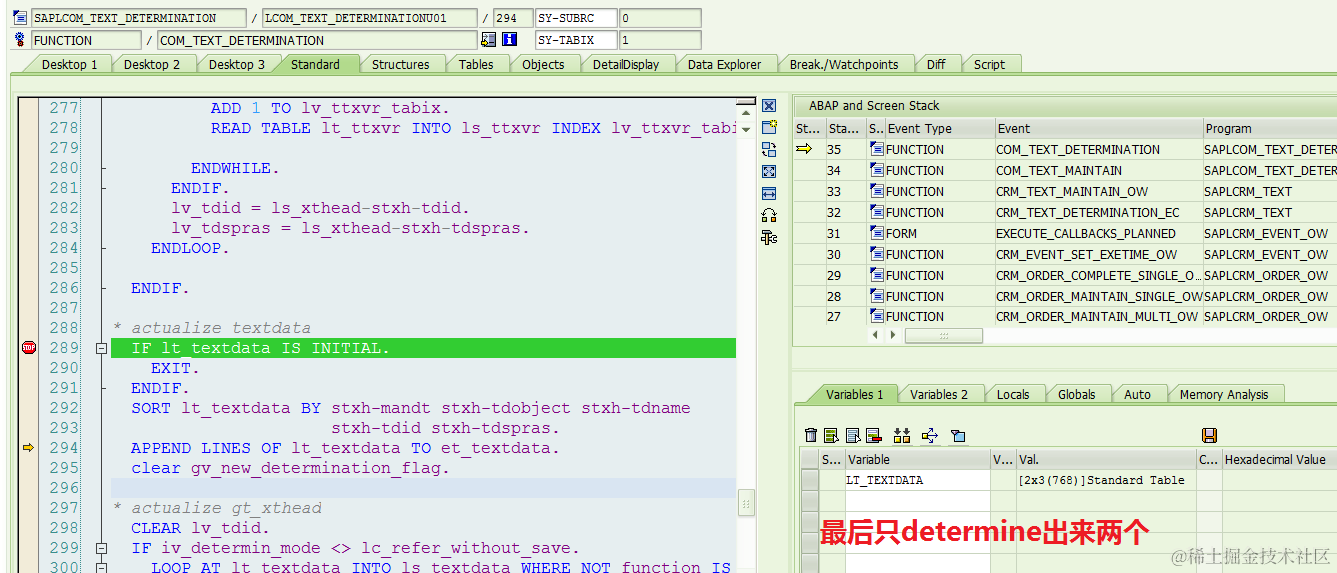Click the blue branching arrows icon
Image resolution: width=1337 pixels, height=573 pixels.
929,435
